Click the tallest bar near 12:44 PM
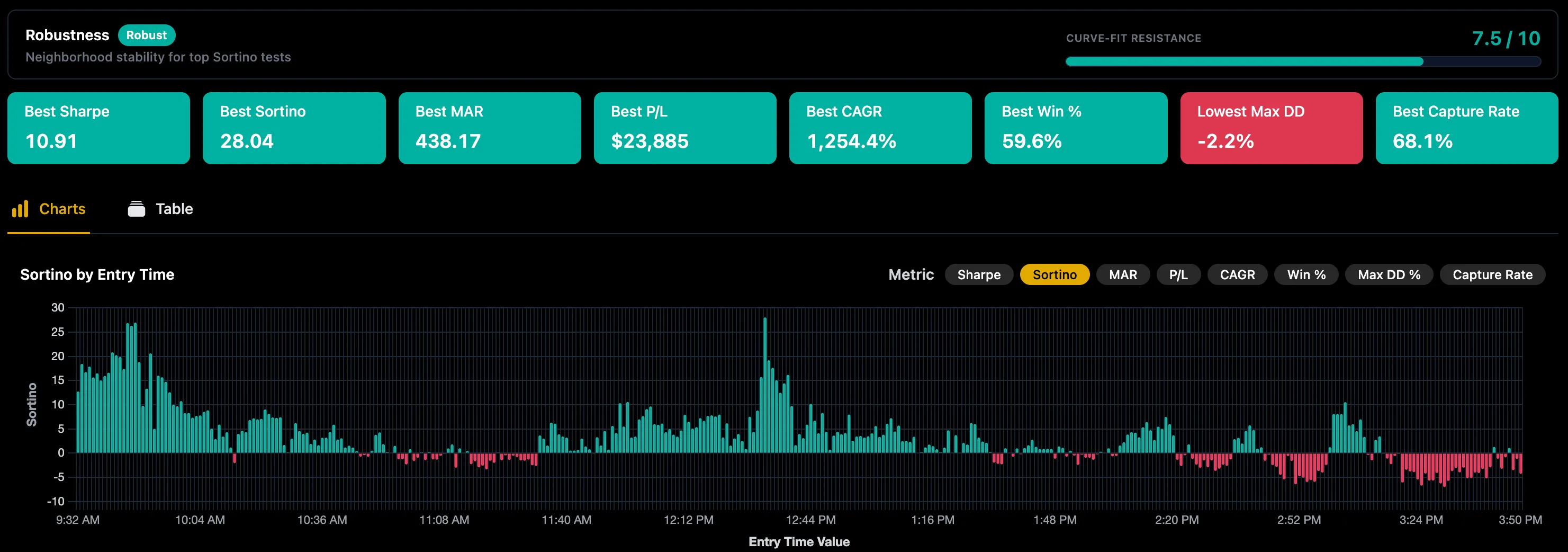This screenshot has height=552, width=1568. (764, 385)
